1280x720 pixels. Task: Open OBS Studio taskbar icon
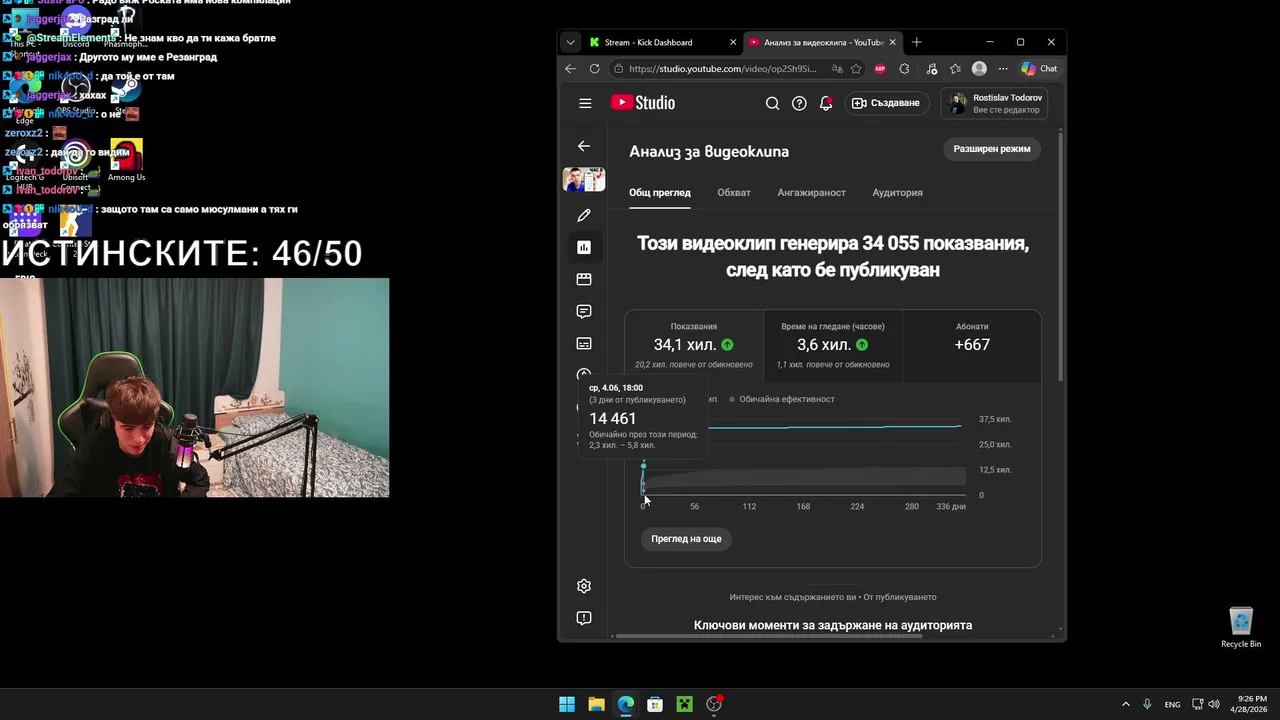pyautogui.click(x=714, y=704)
